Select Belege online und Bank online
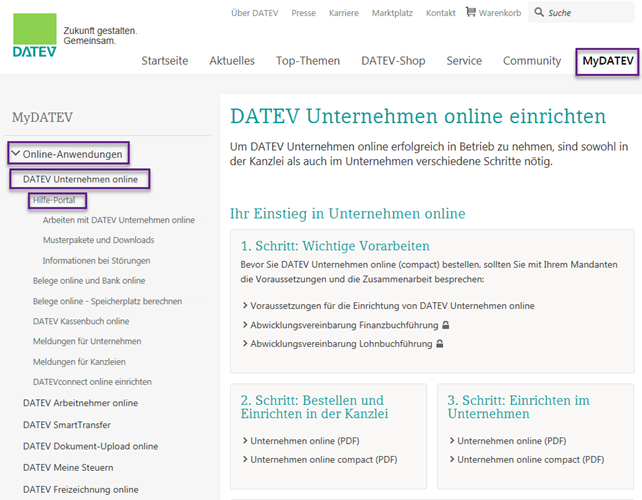This screenshot has width=642, height=500. 89,281
